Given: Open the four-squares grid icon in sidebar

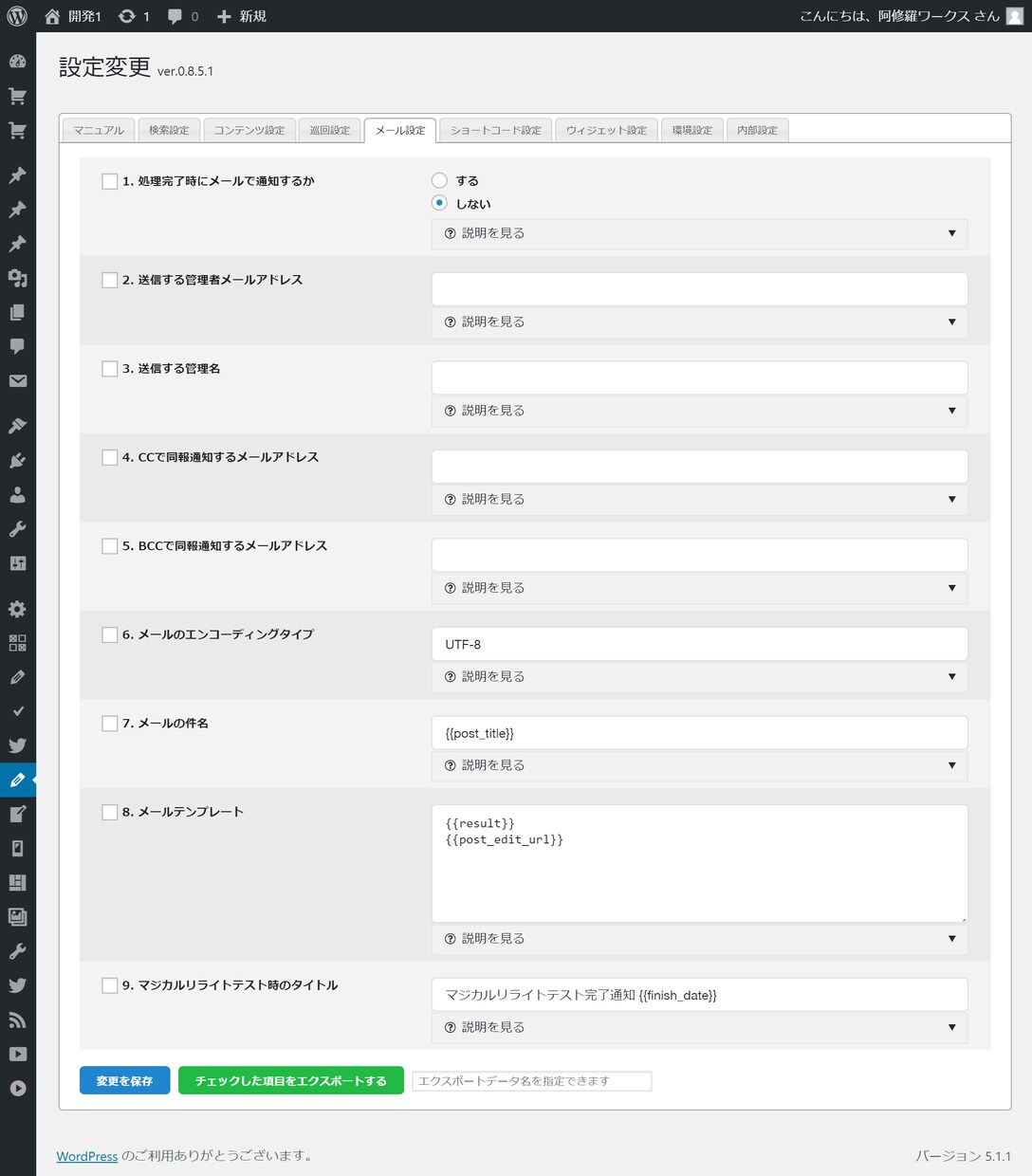Looking at the screenshot, I should click(x=17, y=643).
